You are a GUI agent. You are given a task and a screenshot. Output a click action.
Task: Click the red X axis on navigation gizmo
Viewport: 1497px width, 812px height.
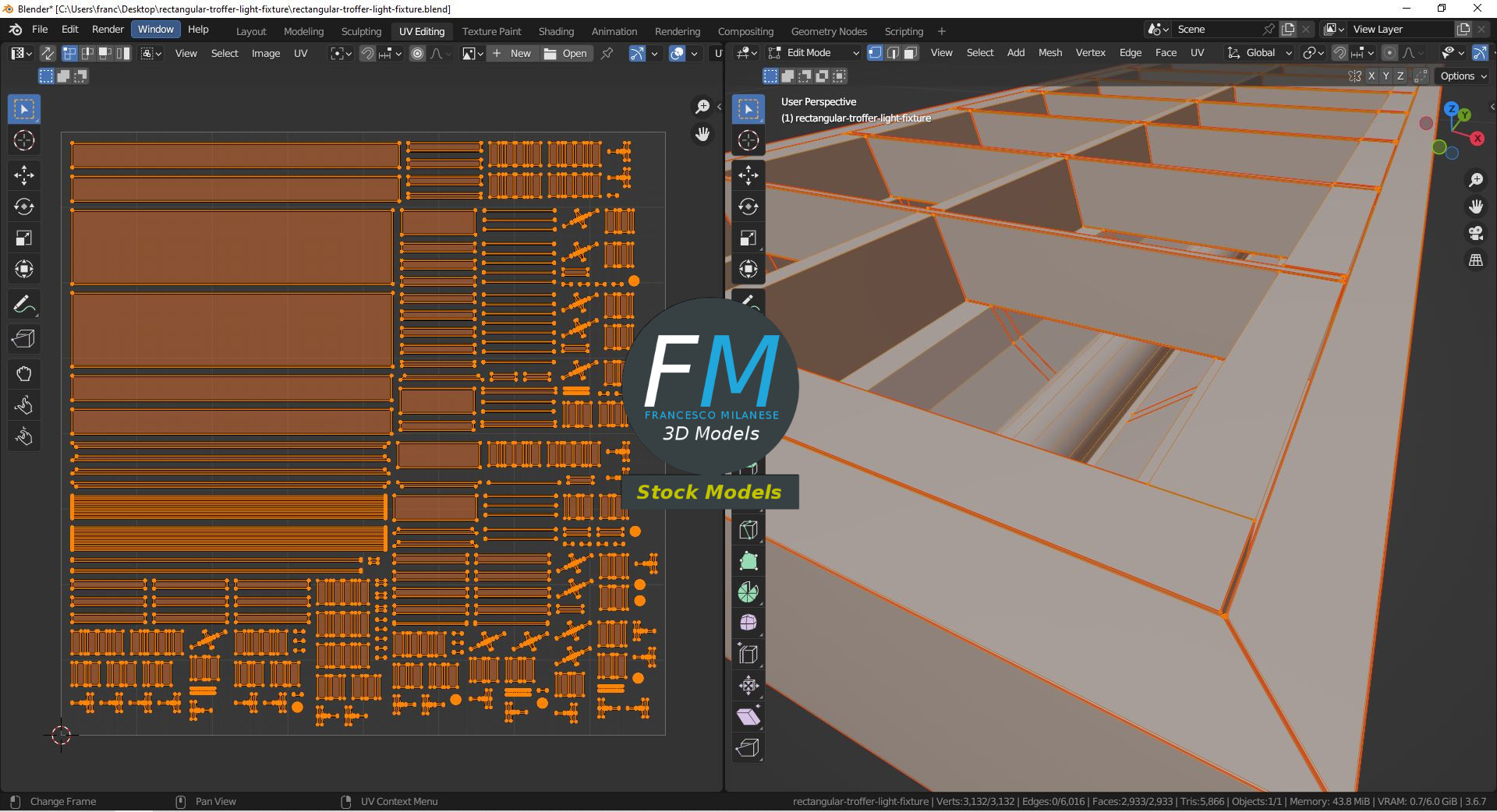[x=1477, y=139]
